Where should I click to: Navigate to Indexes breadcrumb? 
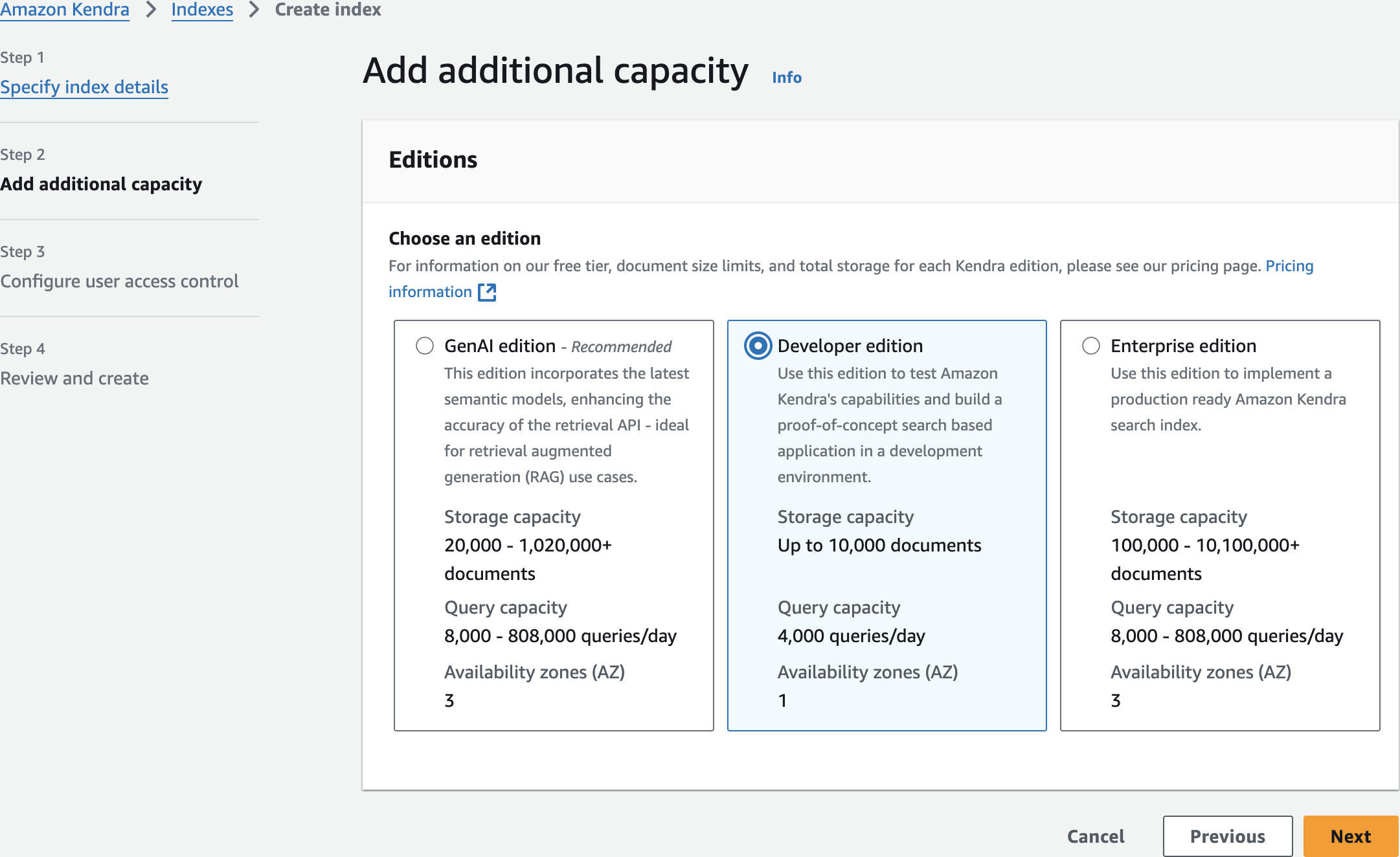coord(202,10)
